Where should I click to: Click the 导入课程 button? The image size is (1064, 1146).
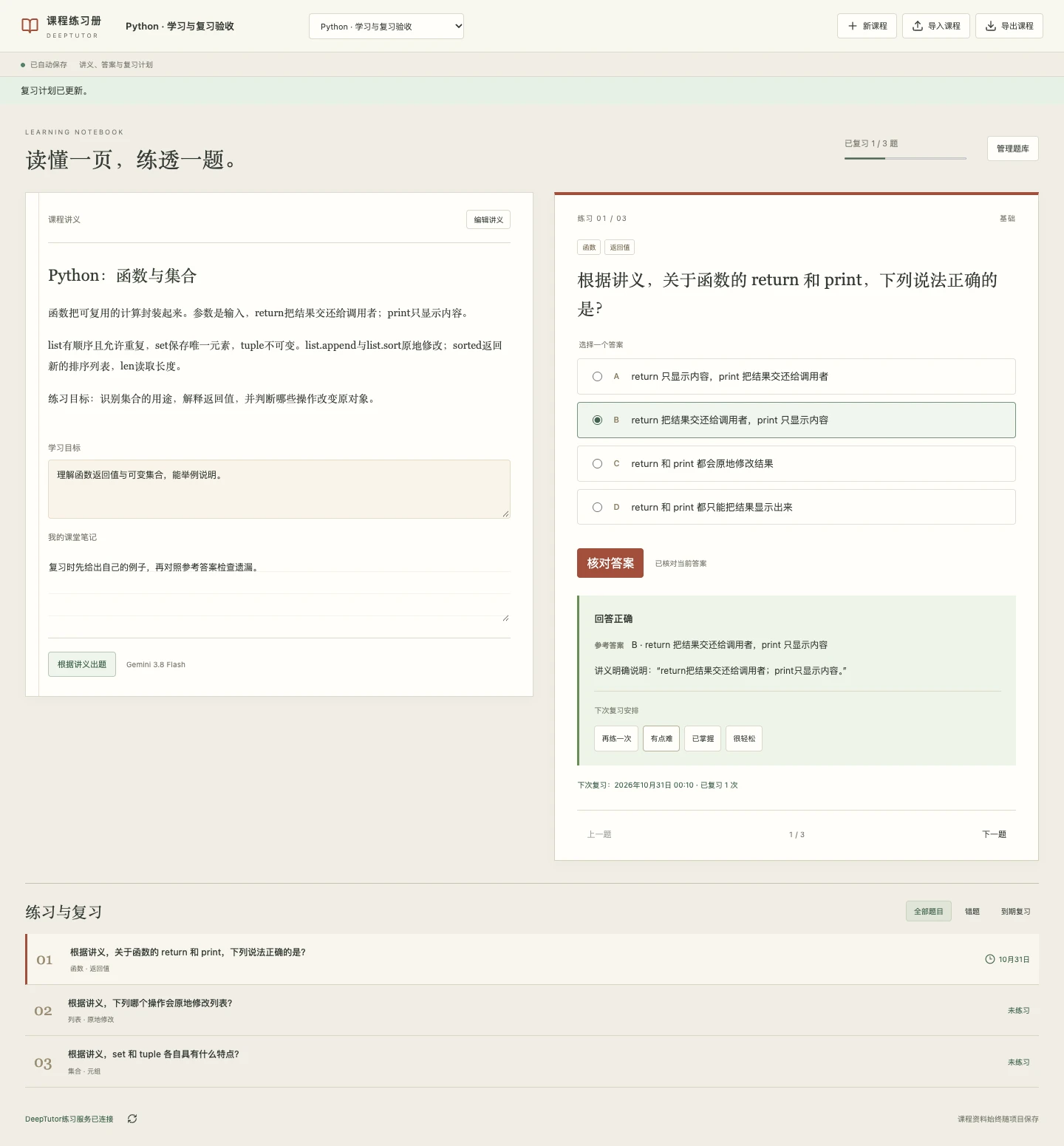[936, 26]
